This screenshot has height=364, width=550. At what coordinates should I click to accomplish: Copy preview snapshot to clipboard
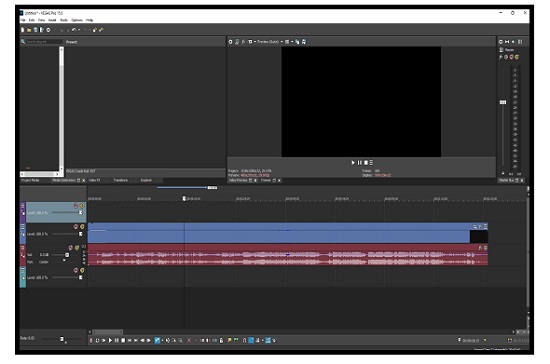[297, 42]
